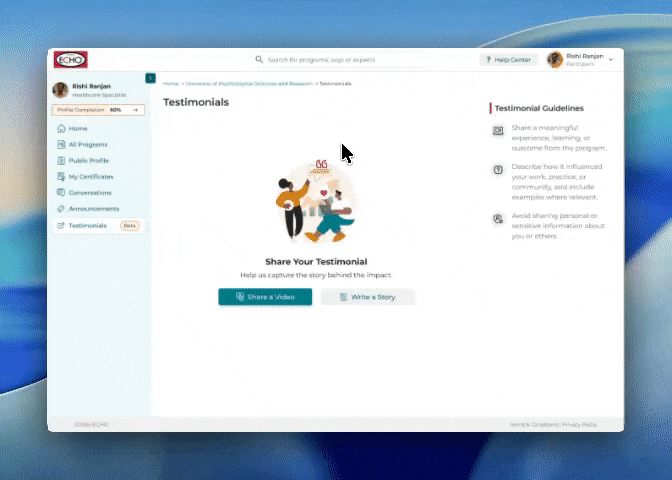Click the arrow in Profile Completion bar

coord(135,110)
